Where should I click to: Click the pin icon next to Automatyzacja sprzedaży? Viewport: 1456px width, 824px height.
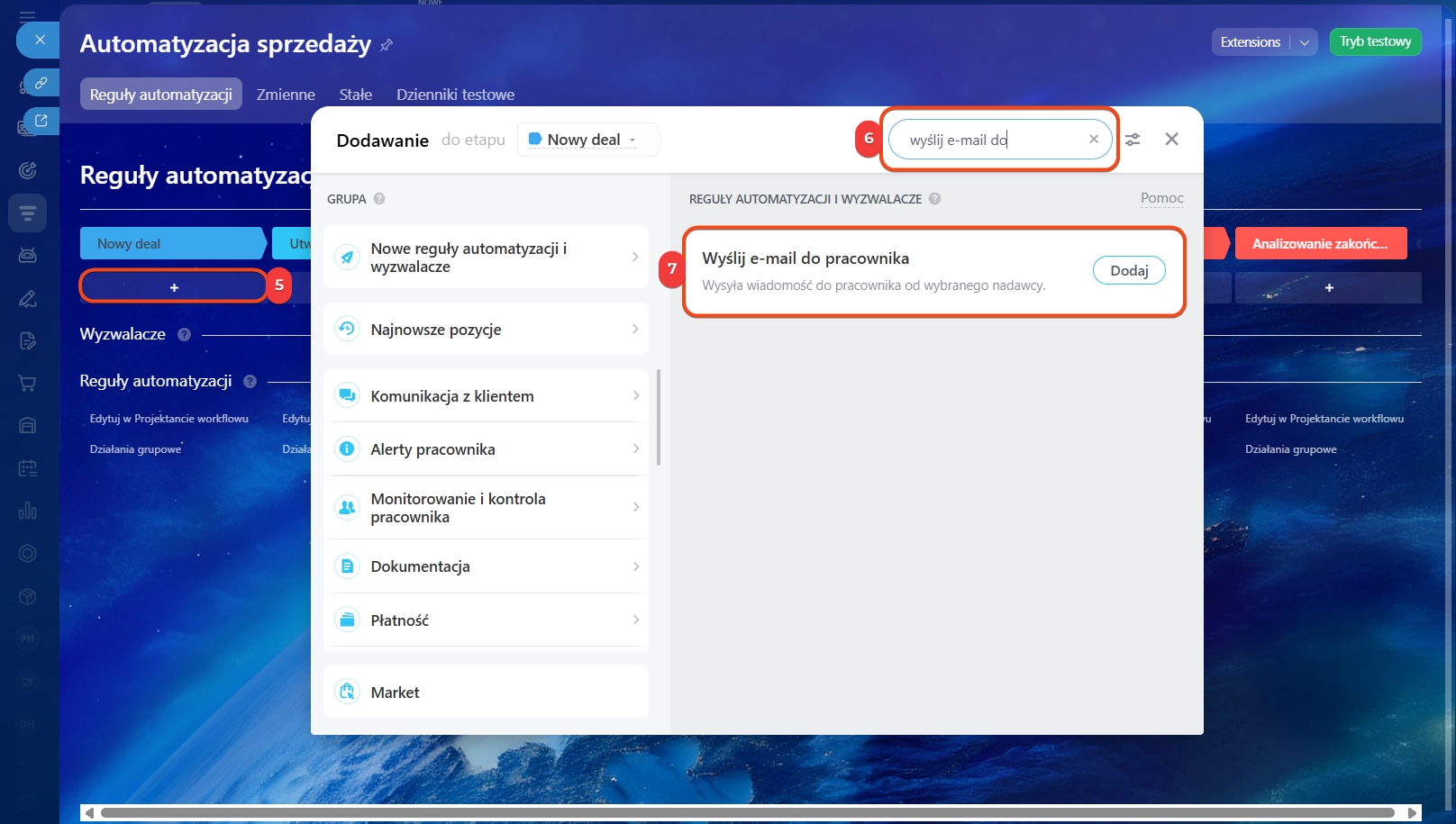click(x=387, y=45)
